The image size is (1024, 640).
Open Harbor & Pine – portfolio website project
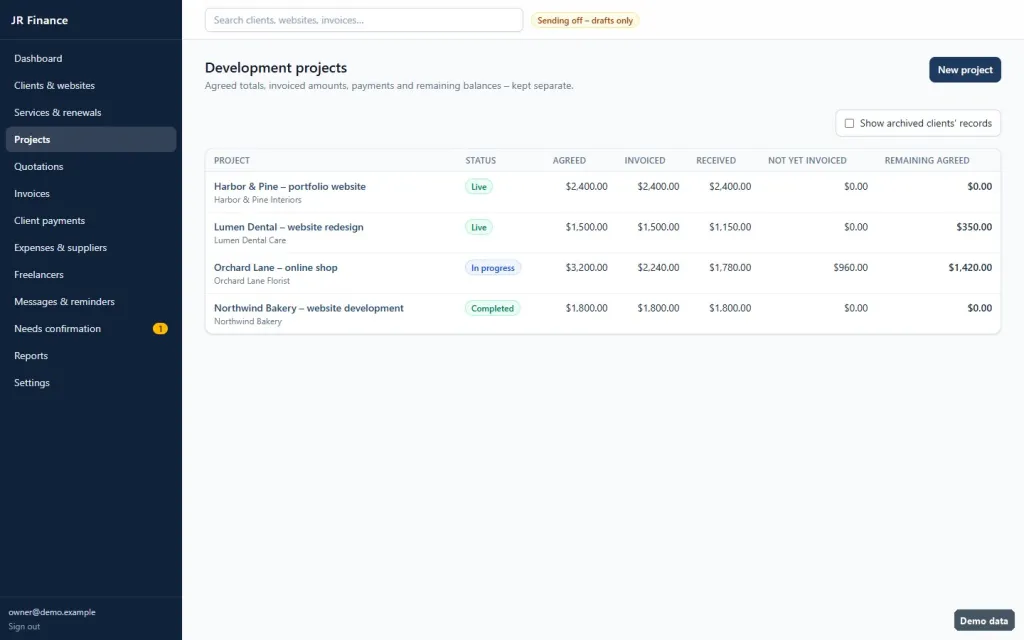(290, 186)
